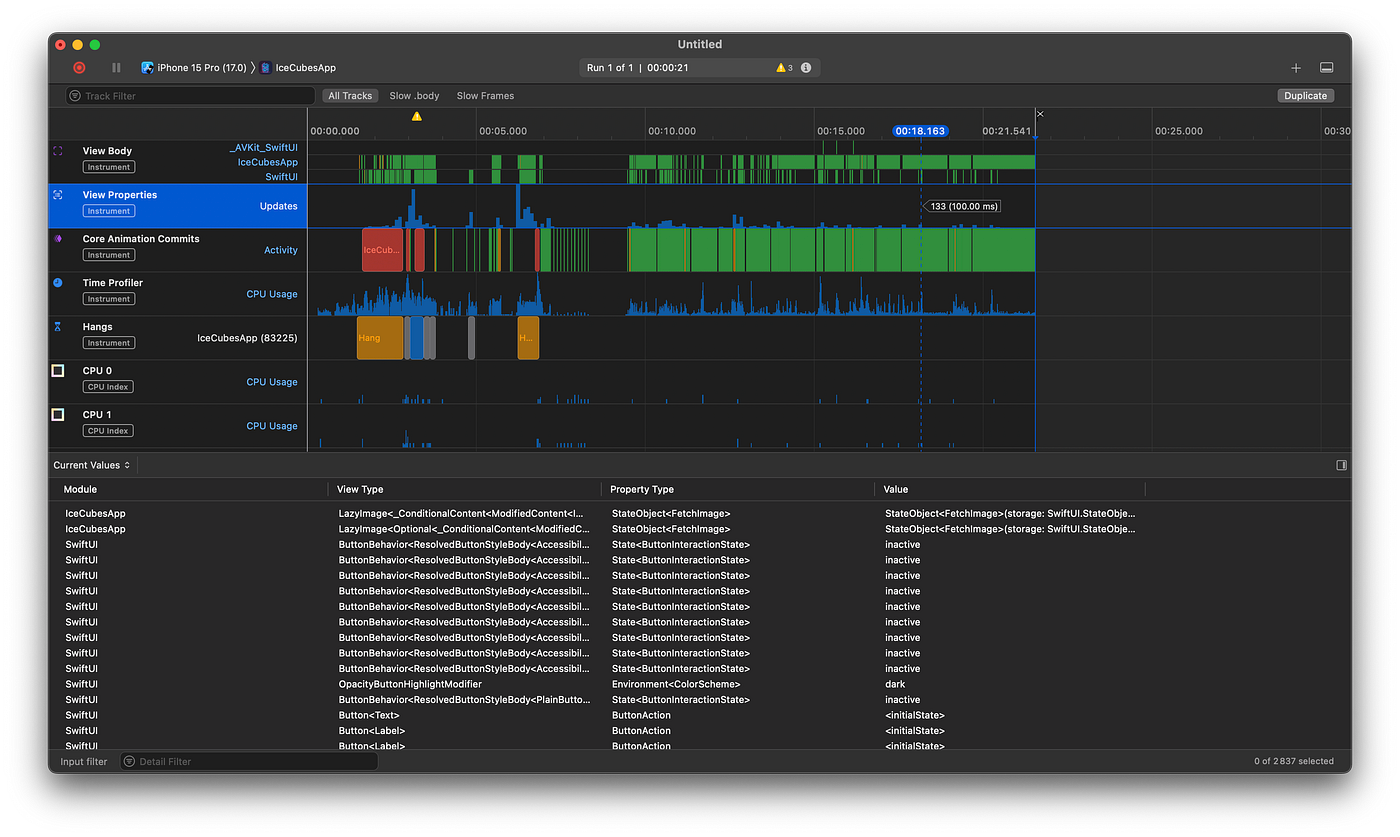This screenshot has width=1400, height=837.
Task: Toggle the inspector pane icon beside Current Values
Action: click(1341, 464)
